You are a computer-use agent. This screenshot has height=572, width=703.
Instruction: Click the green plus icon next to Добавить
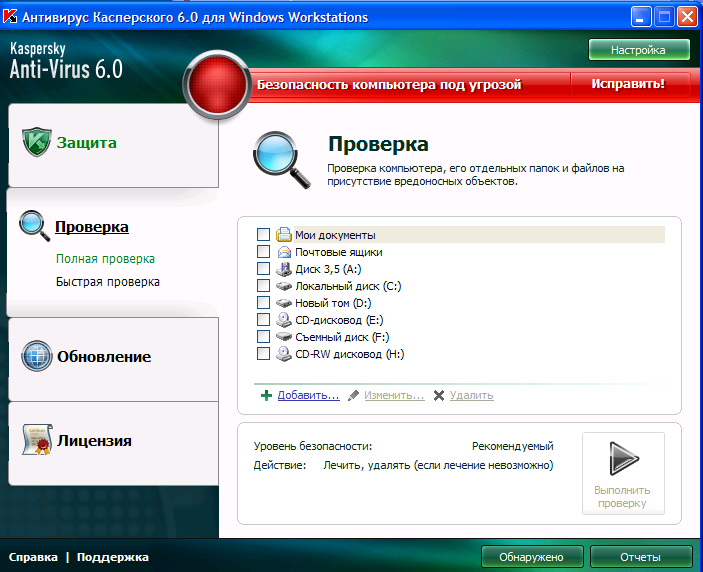point(266,395)
